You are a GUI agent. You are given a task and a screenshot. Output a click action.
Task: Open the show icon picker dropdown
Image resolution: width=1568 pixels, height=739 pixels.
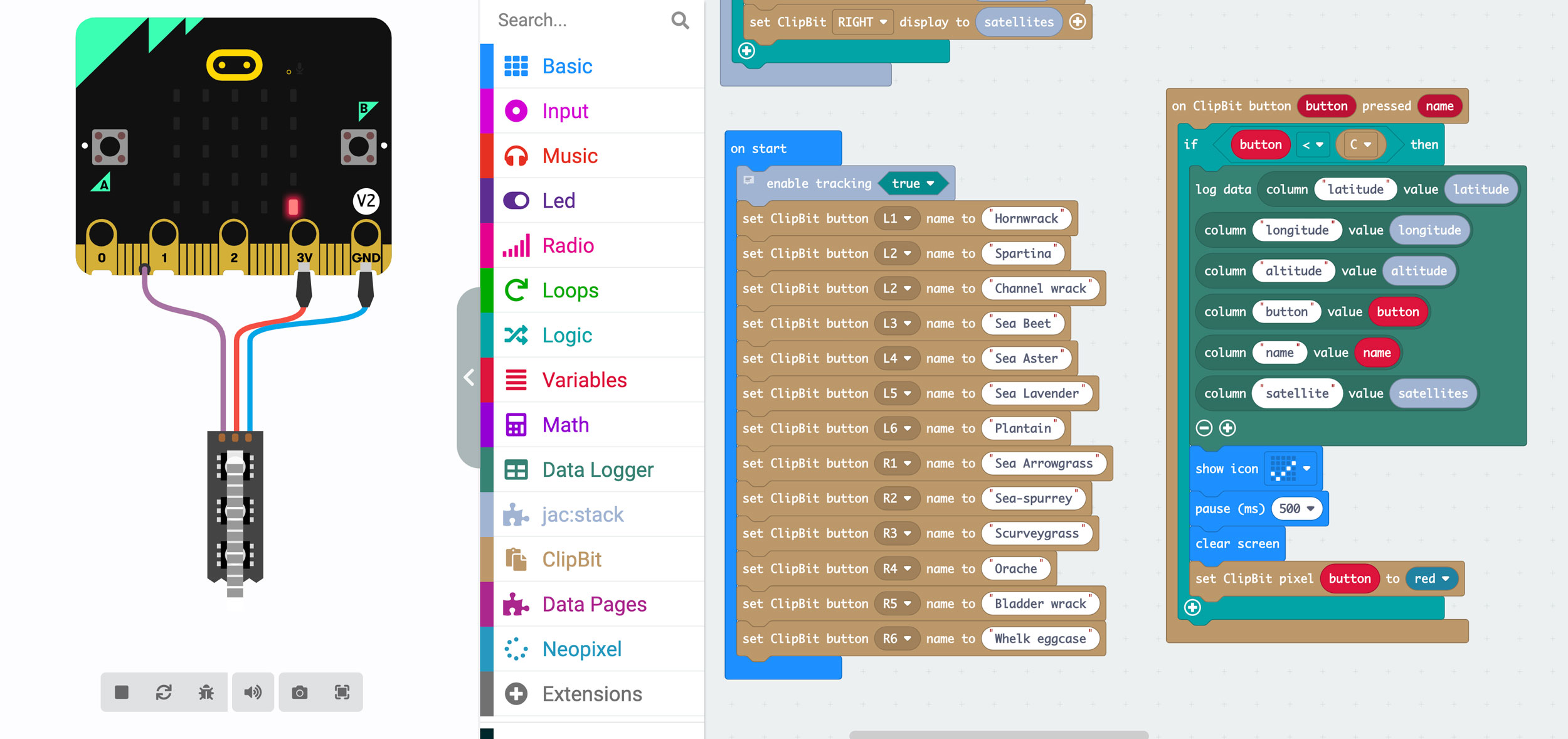click(1290, 469)
